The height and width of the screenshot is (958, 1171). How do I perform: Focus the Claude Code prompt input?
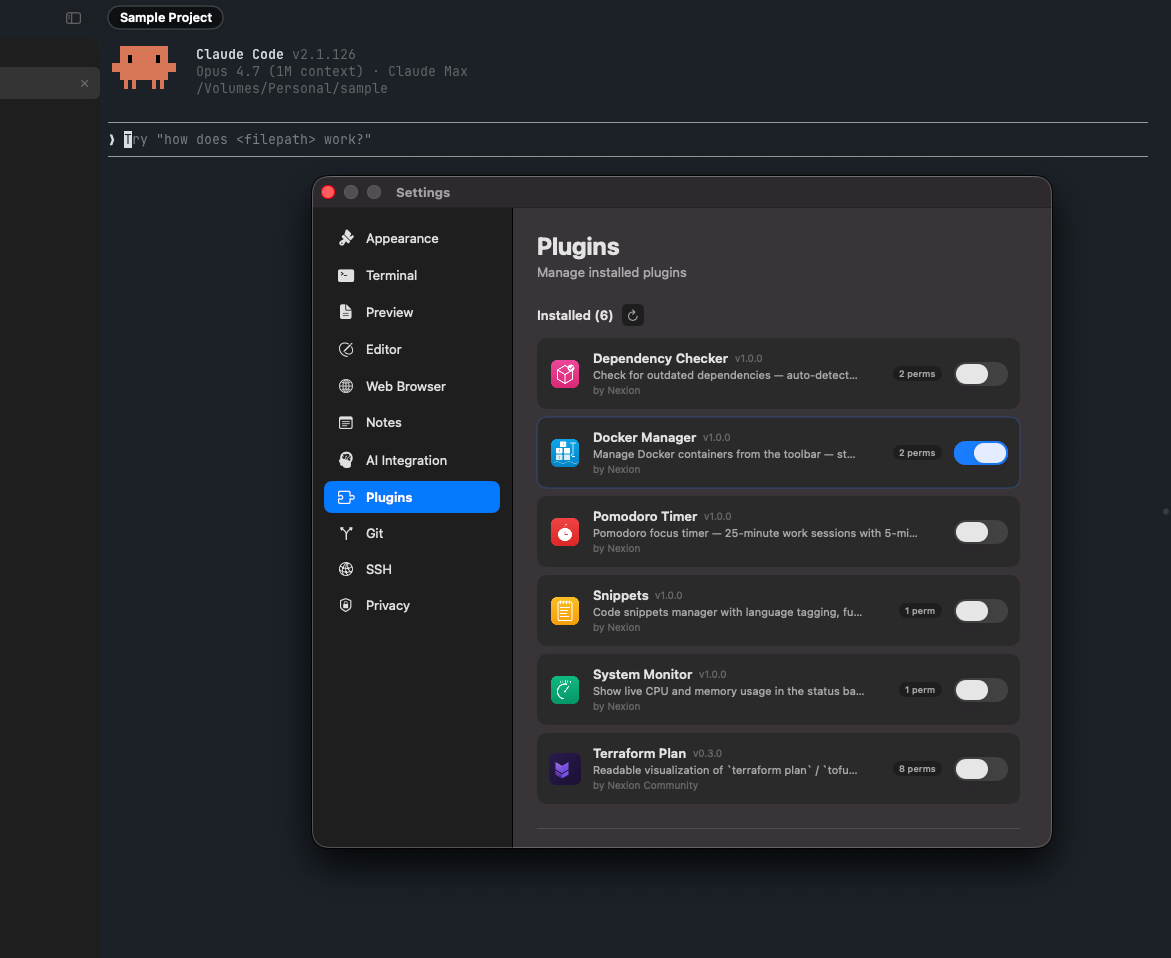tap(627, 140)
